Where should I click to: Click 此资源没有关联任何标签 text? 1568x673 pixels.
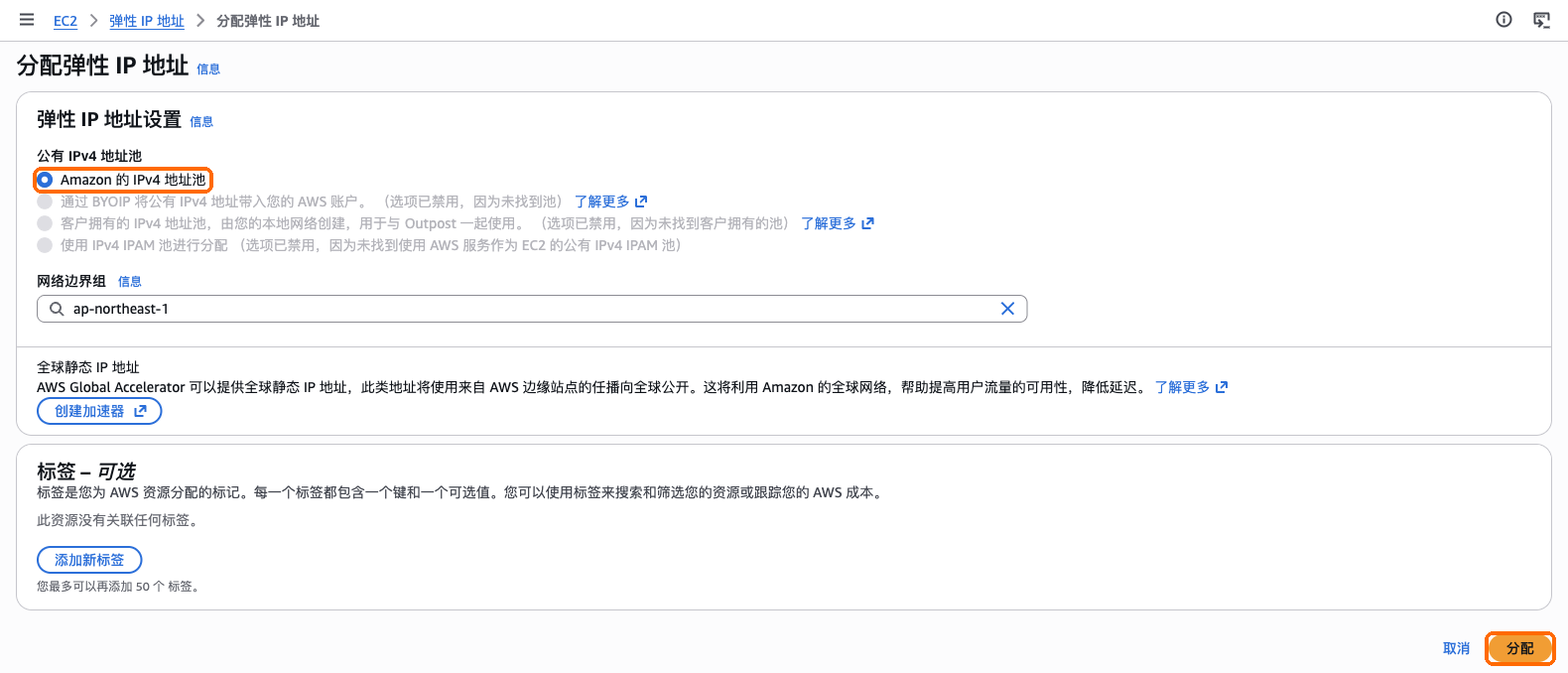click(118, 520)
